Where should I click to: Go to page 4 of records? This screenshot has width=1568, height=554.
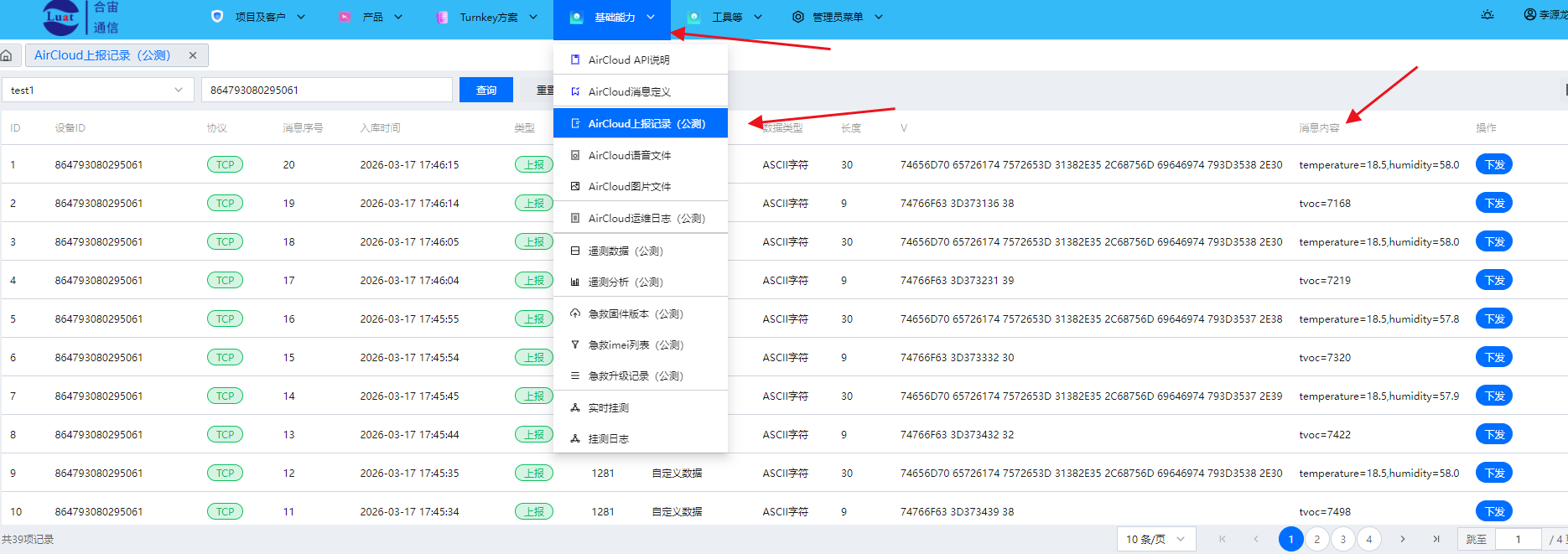click(1369, 539)
